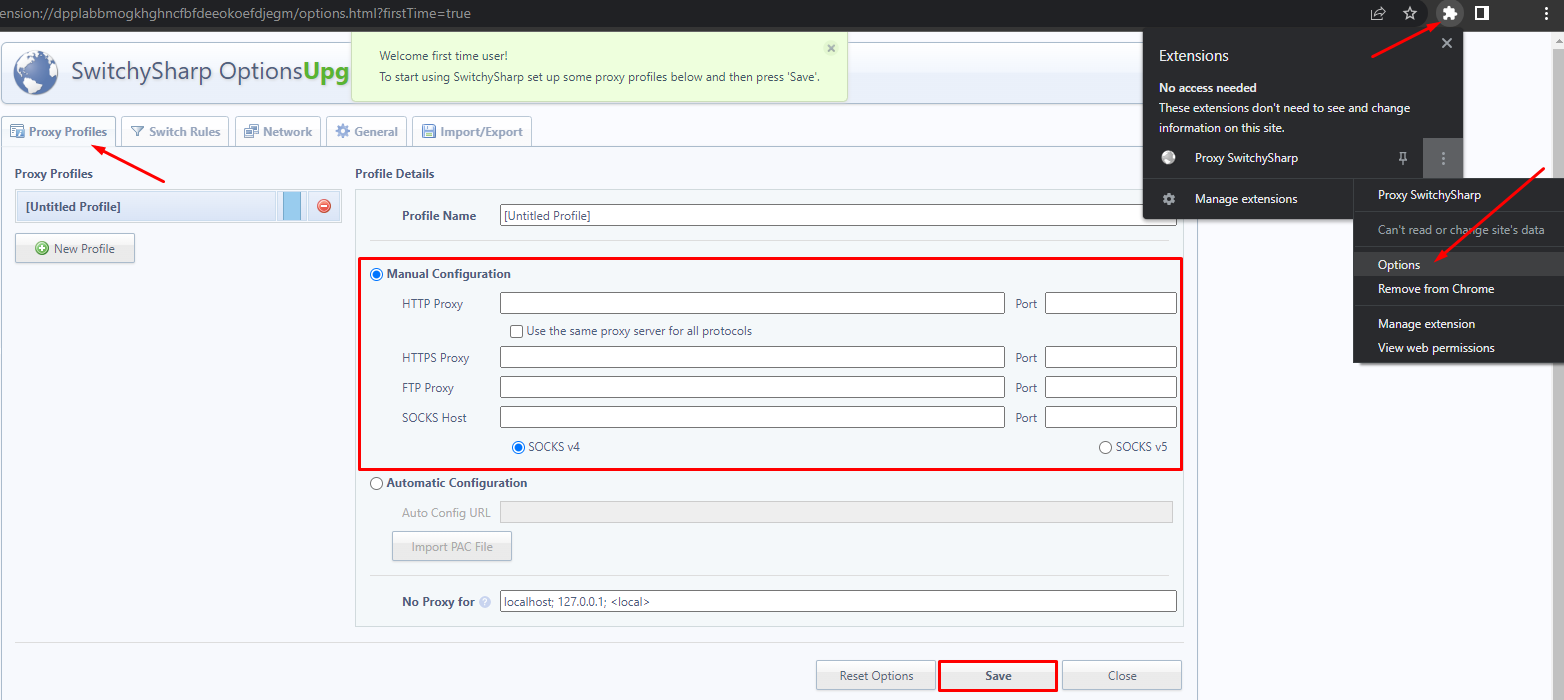The width and height of the screenshot is (1564, 700).
Task: Pin Proxy SwitchySharp extension
Action: [1403, 158]
